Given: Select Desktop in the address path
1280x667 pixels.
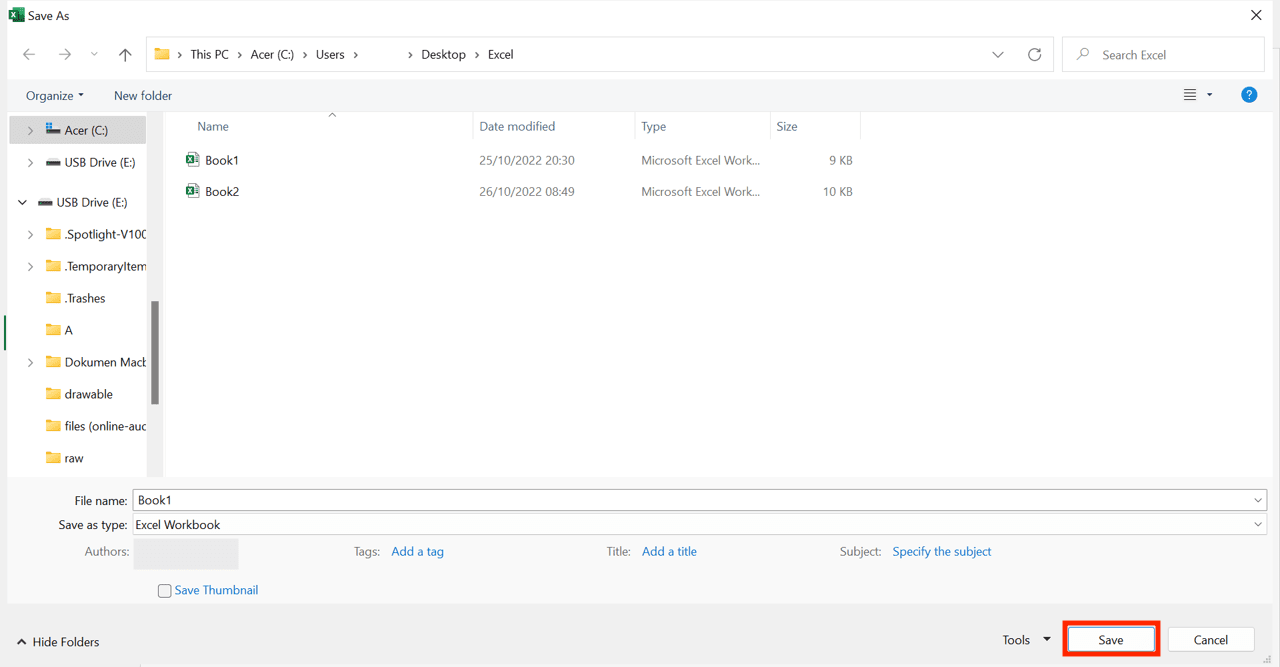Looking at the screenshot, I should pos(443,55).
